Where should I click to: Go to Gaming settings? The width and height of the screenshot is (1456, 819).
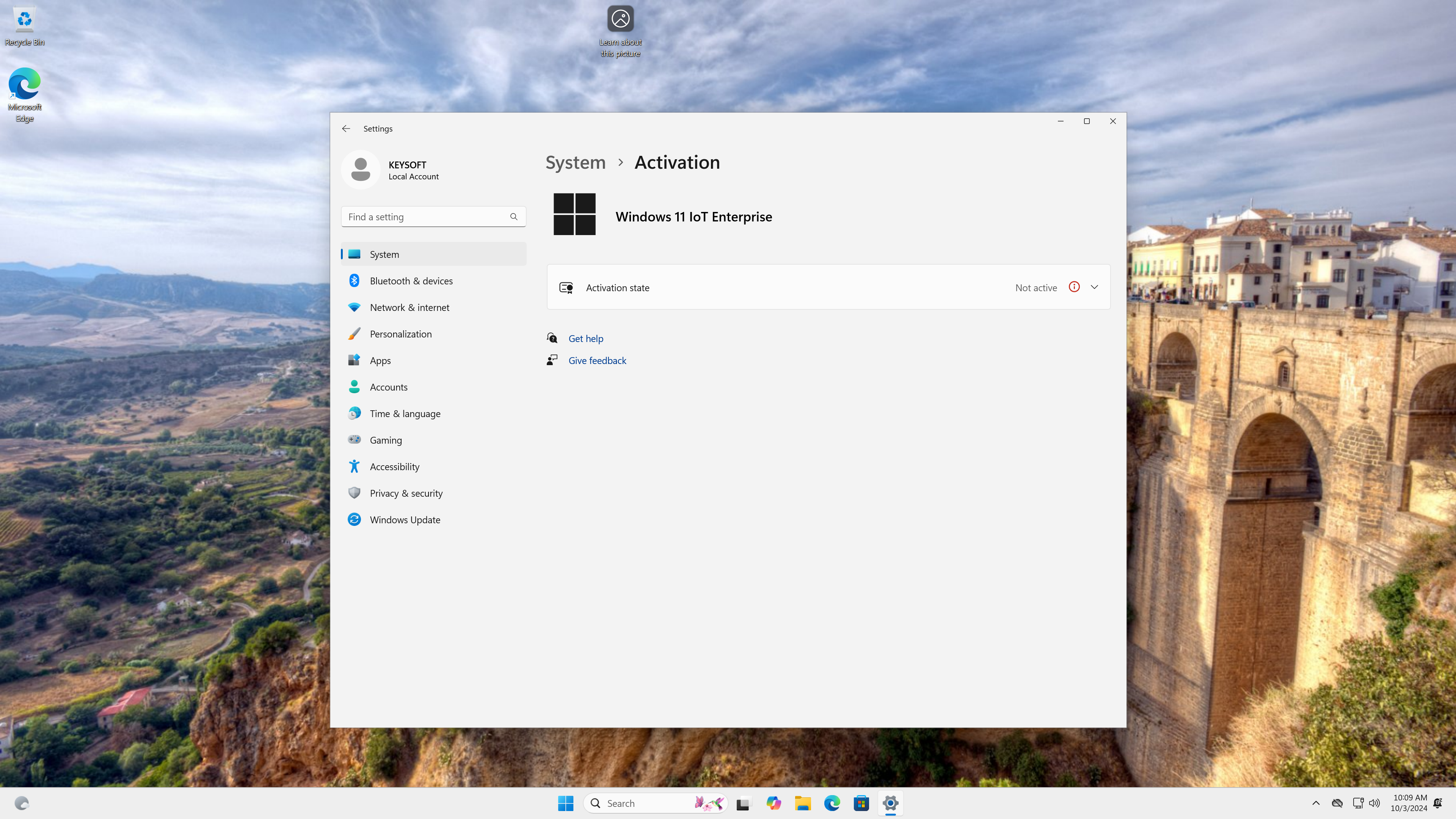(433, 440)
